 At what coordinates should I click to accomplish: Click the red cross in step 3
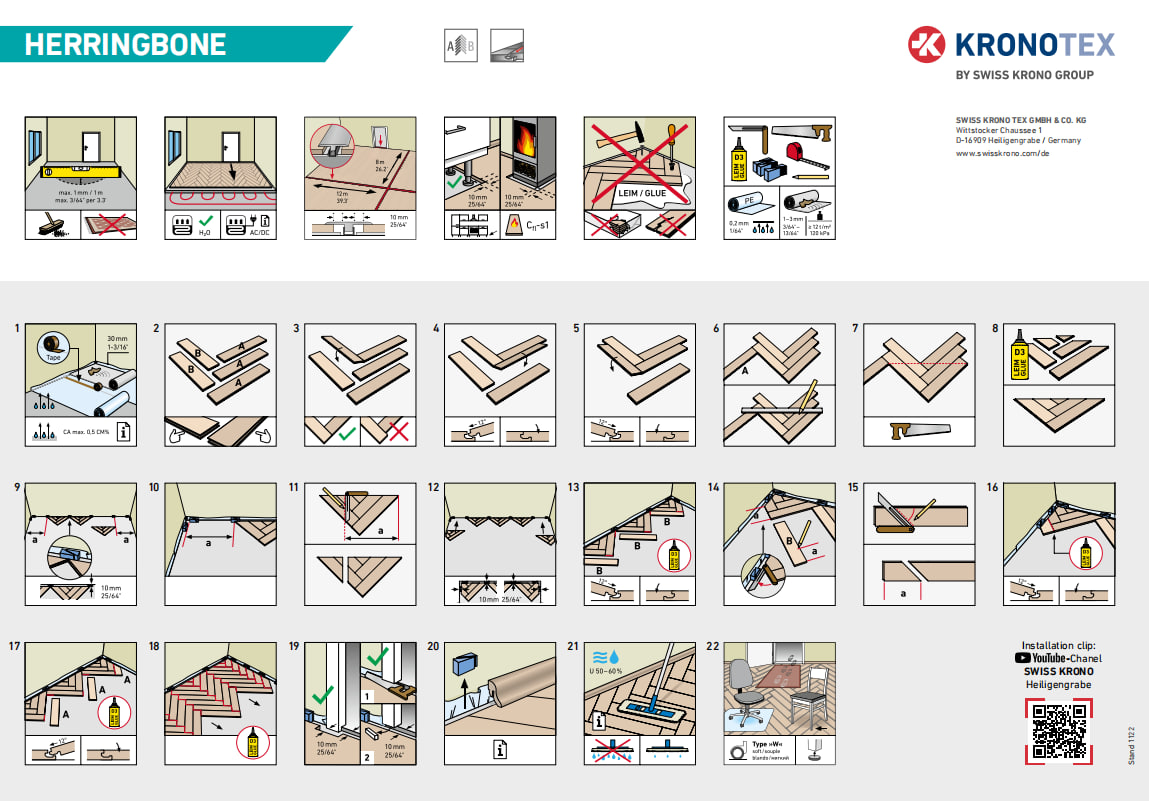[398, 432]
